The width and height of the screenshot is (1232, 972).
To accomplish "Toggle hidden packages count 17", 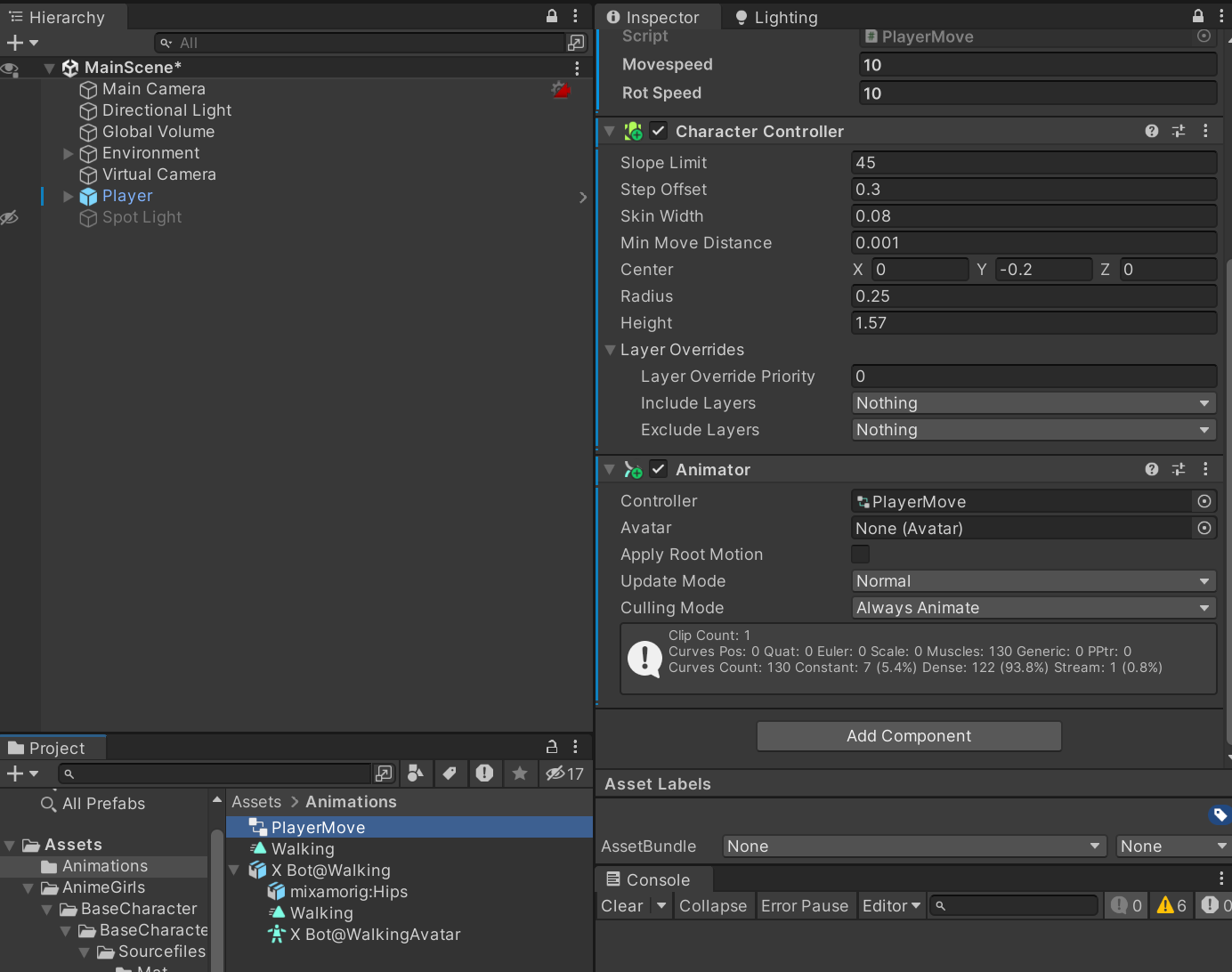I will [565, 774].
